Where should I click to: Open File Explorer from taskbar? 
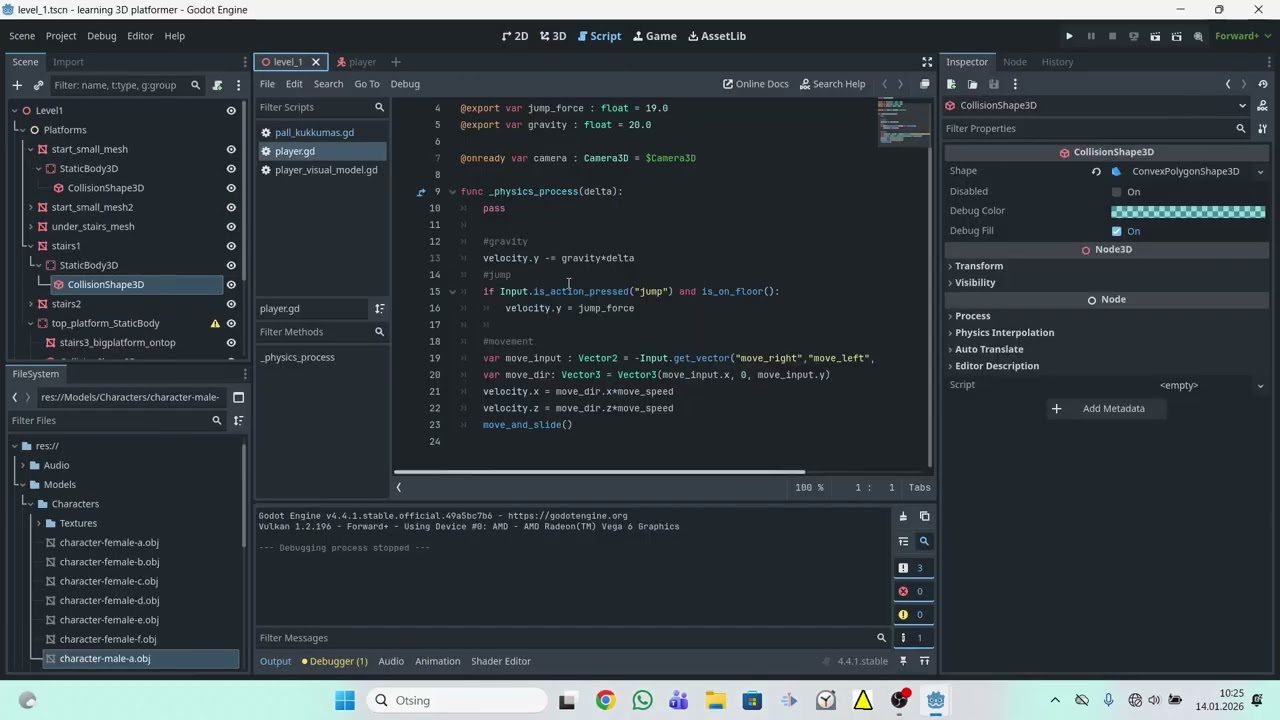(x=715, y=700)
